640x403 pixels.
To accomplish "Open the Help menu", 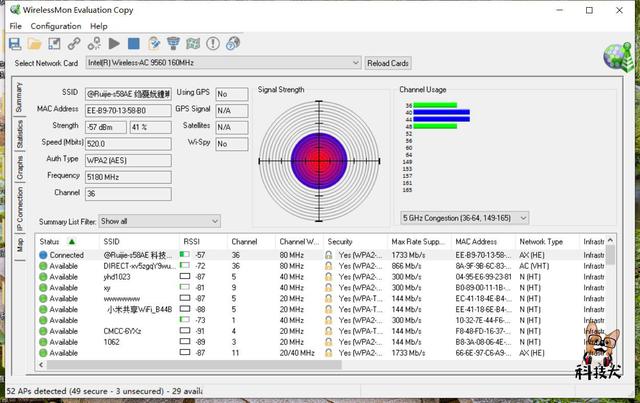I will click(99, 26).
